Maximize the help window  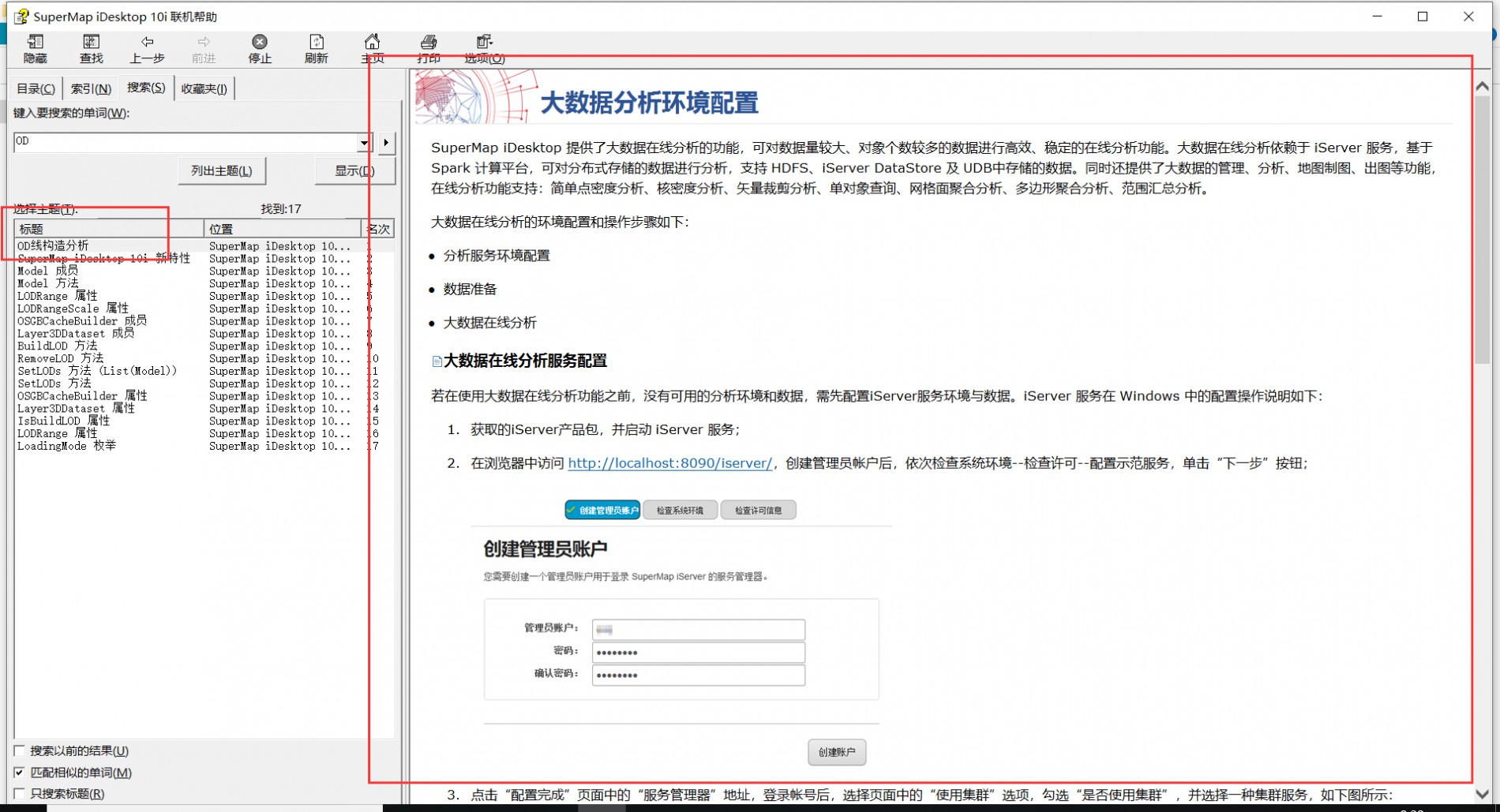pyautogui.click(x=1423, y=17)
